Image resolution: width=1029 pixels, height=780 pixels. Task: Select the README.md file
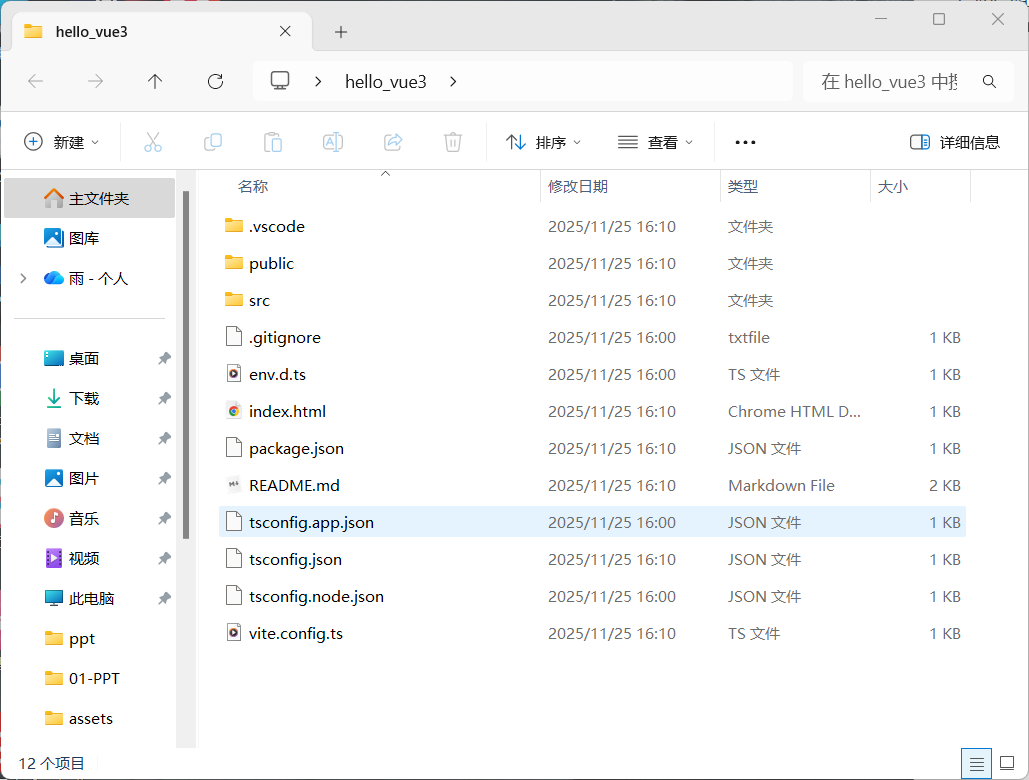click(592, 485)
